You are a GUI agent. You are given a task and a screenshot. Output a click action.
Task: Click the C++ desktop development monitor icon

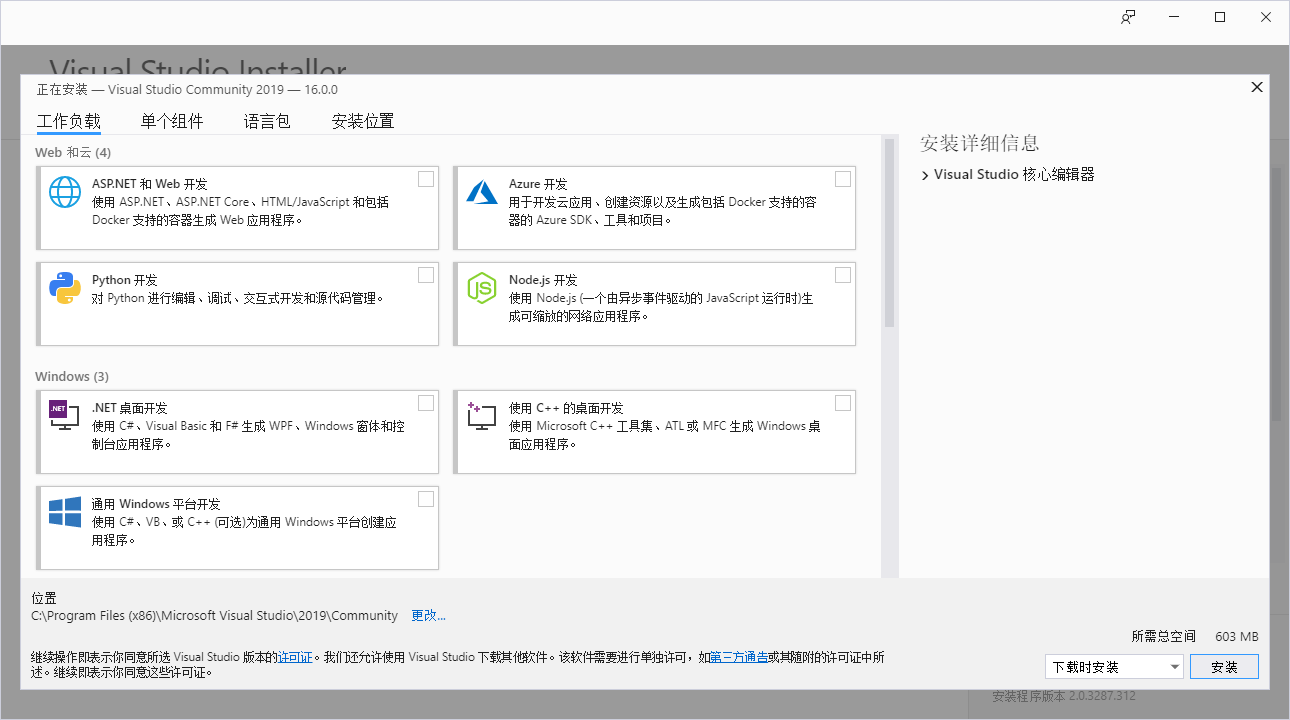(482, 416)
